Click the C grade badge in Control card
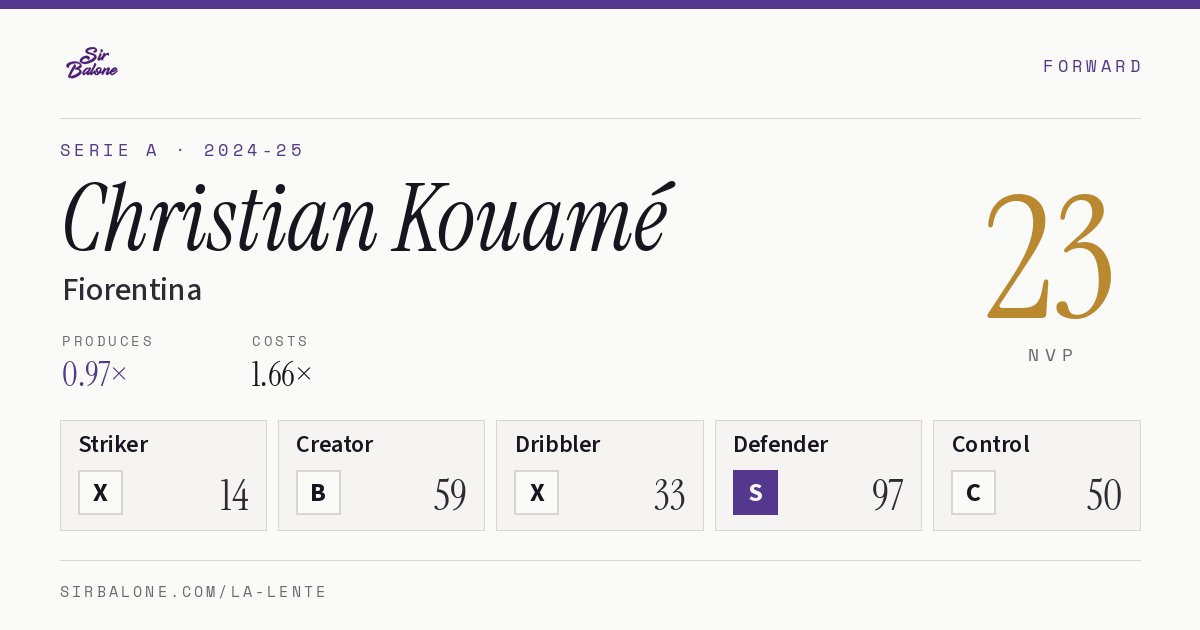1200x630 pixels. click(x=973, y=492)
